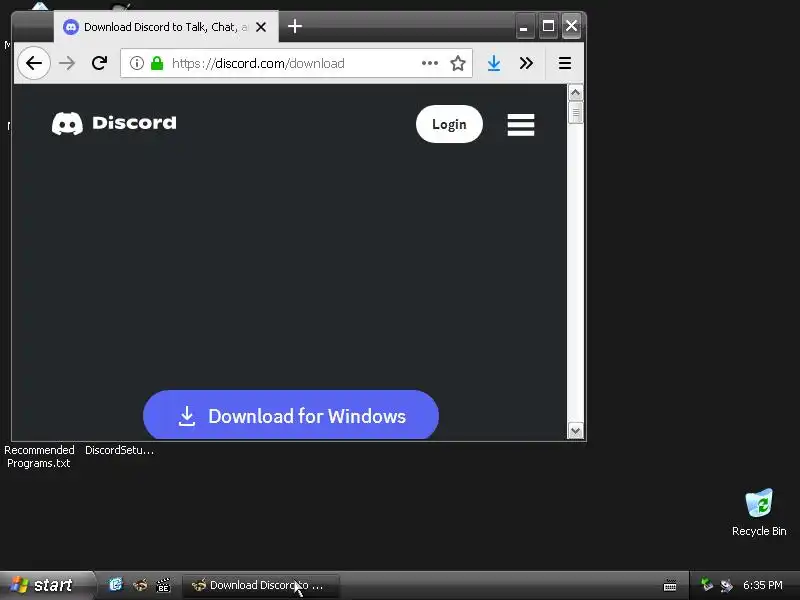Viewport: 800px width, 600px height.
Task: Open a new browser tab
Action: 295,26
